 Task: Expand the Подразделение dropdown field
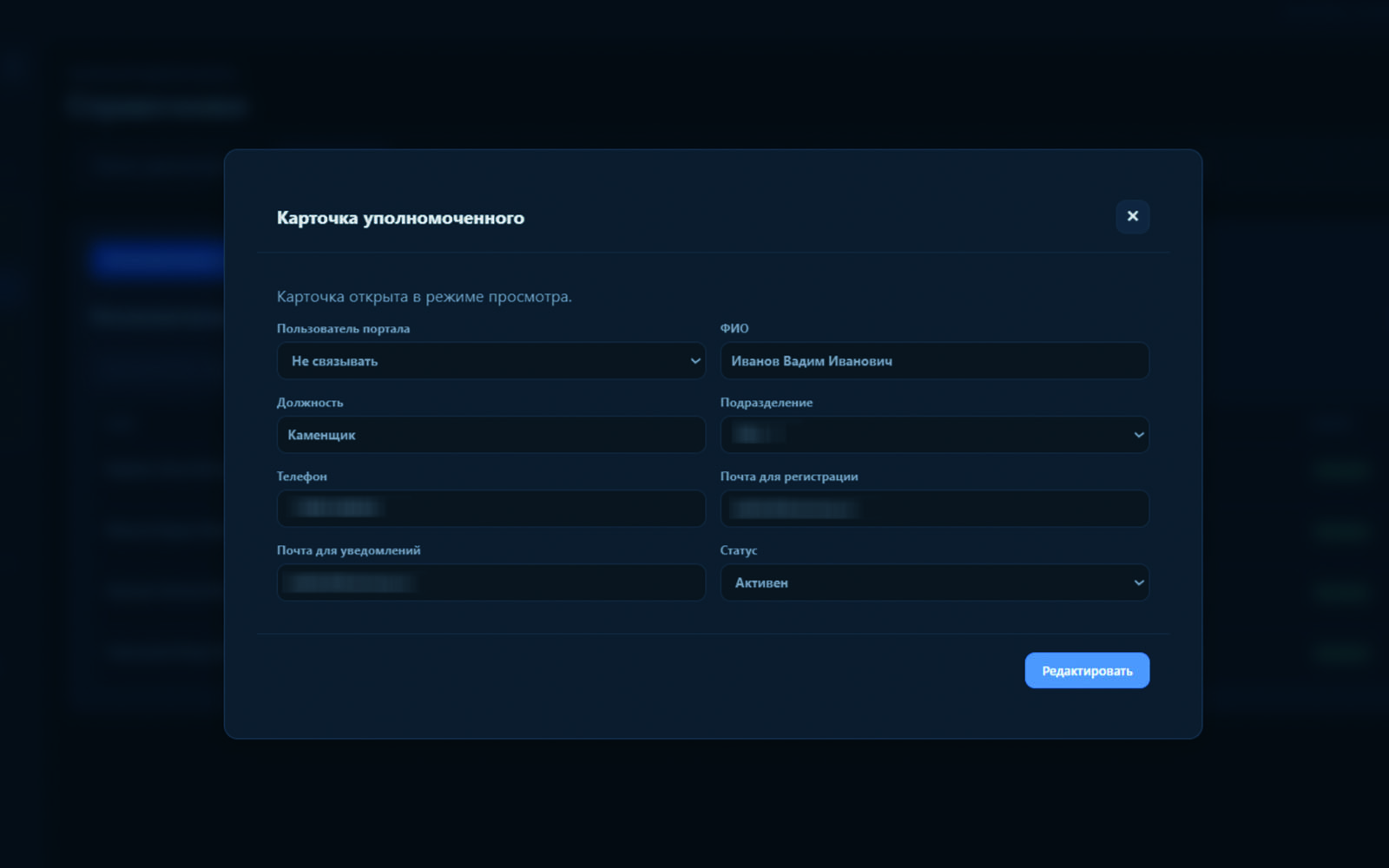click(934, 435)
